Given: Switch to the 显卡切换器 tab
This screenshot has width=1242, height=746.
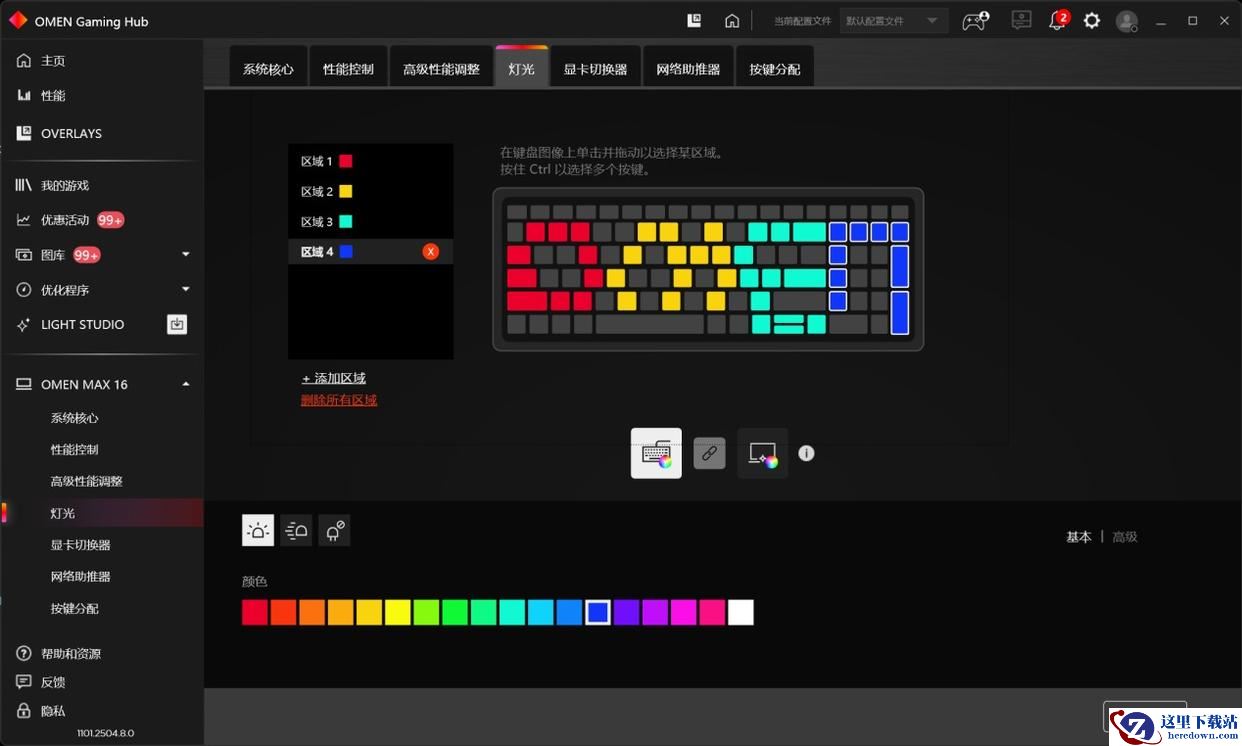Looking at the screenshot, I should pyautogui.click(x=595, y=69).
